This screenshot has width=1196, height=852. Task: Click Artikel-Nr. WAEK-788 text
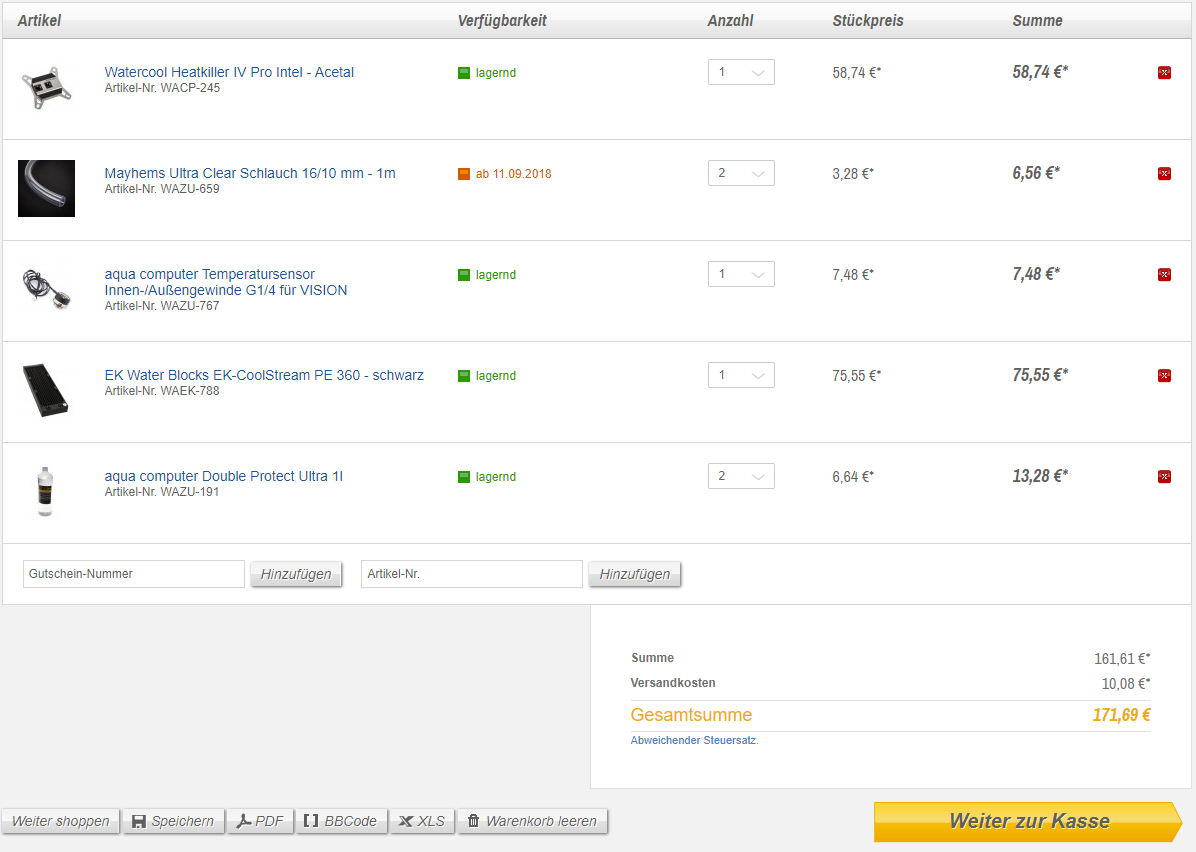click(162, 391)
